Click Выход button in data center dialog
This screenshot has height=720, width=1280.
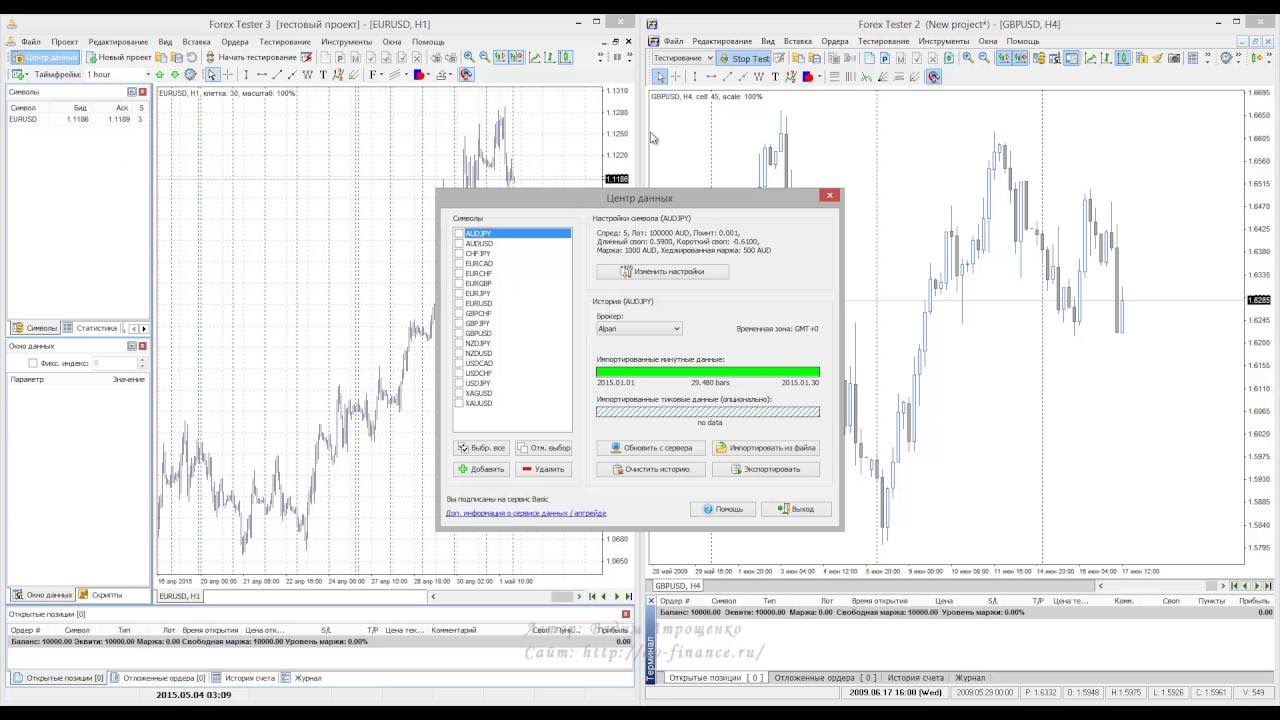[796, 509]
